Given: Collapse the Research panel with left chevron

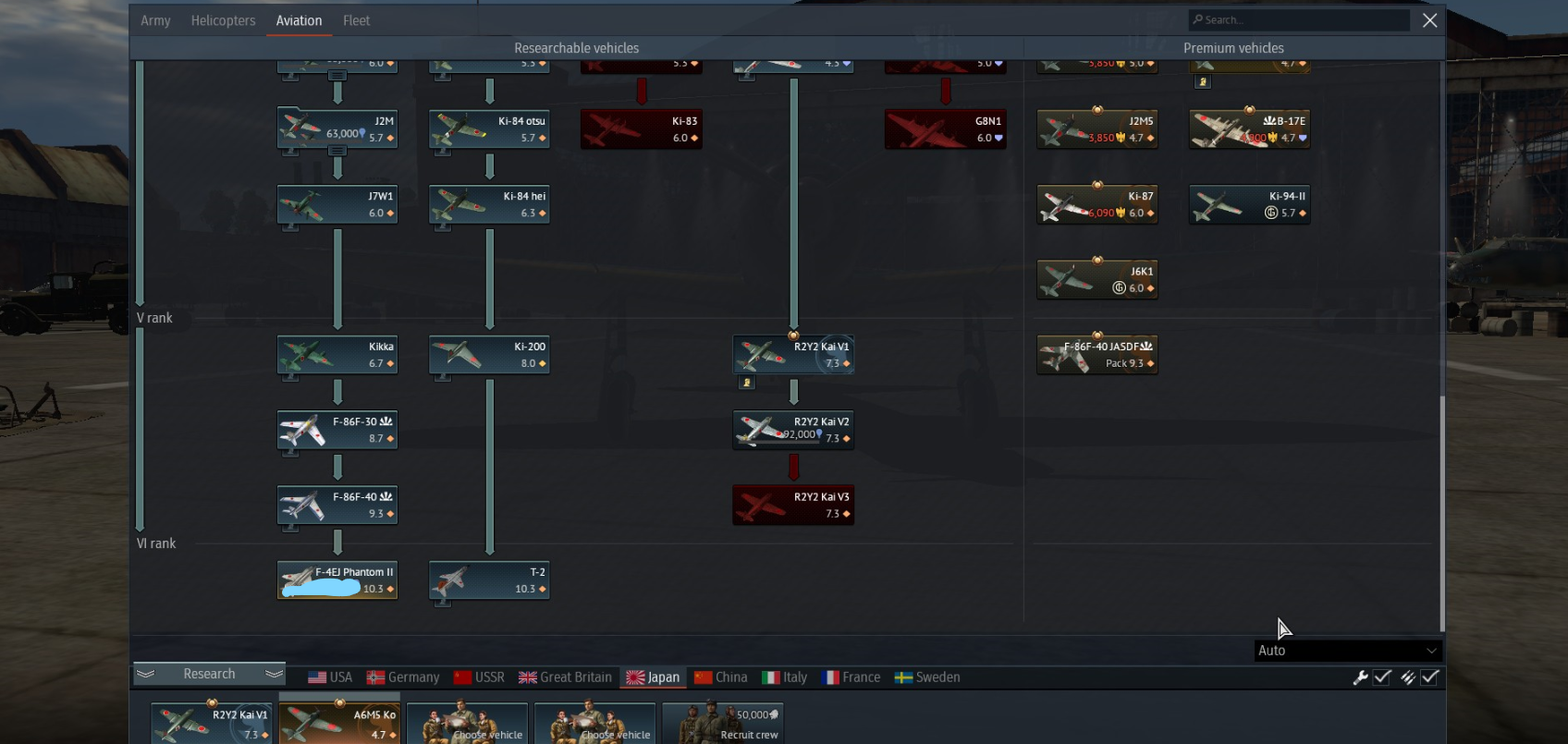Looking at the screenshot, I should 146,674.
